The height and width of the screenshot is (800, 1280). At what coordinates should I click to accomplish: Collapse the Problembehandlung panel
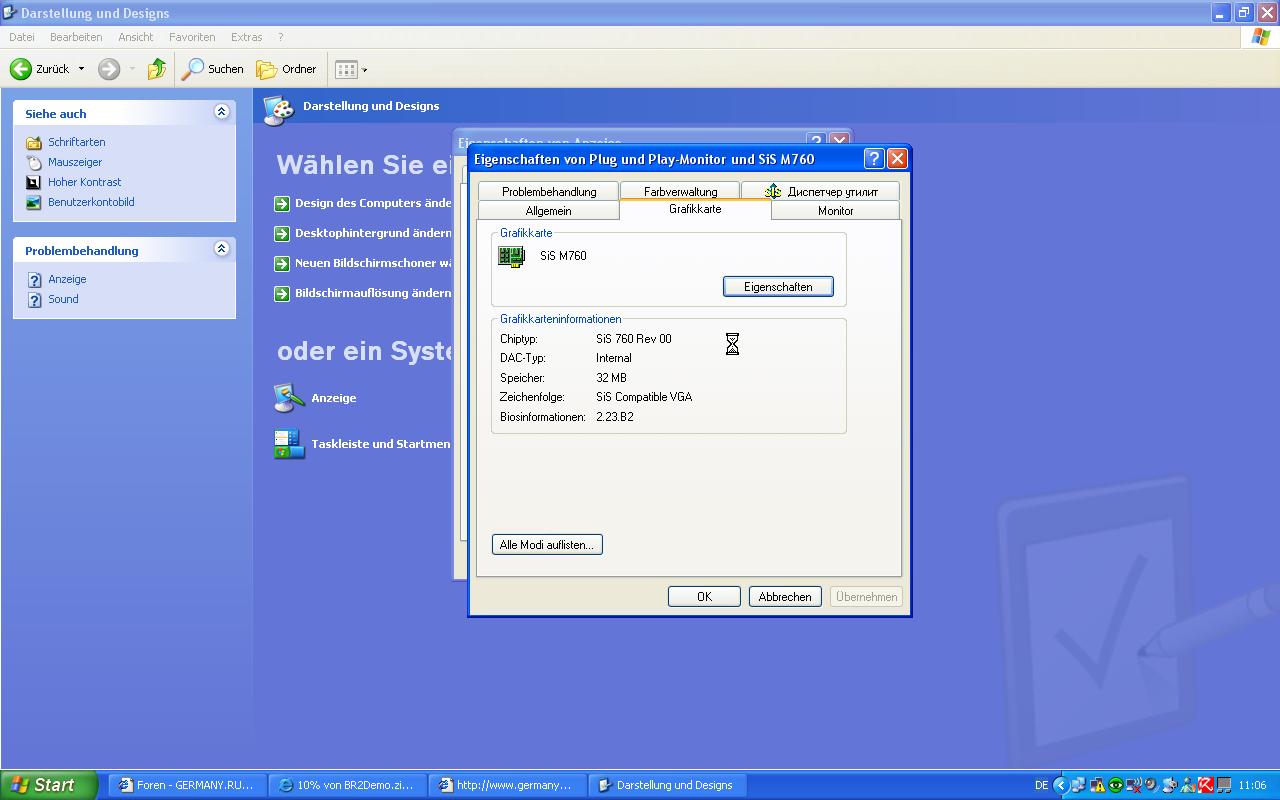(x=221, y=249)
